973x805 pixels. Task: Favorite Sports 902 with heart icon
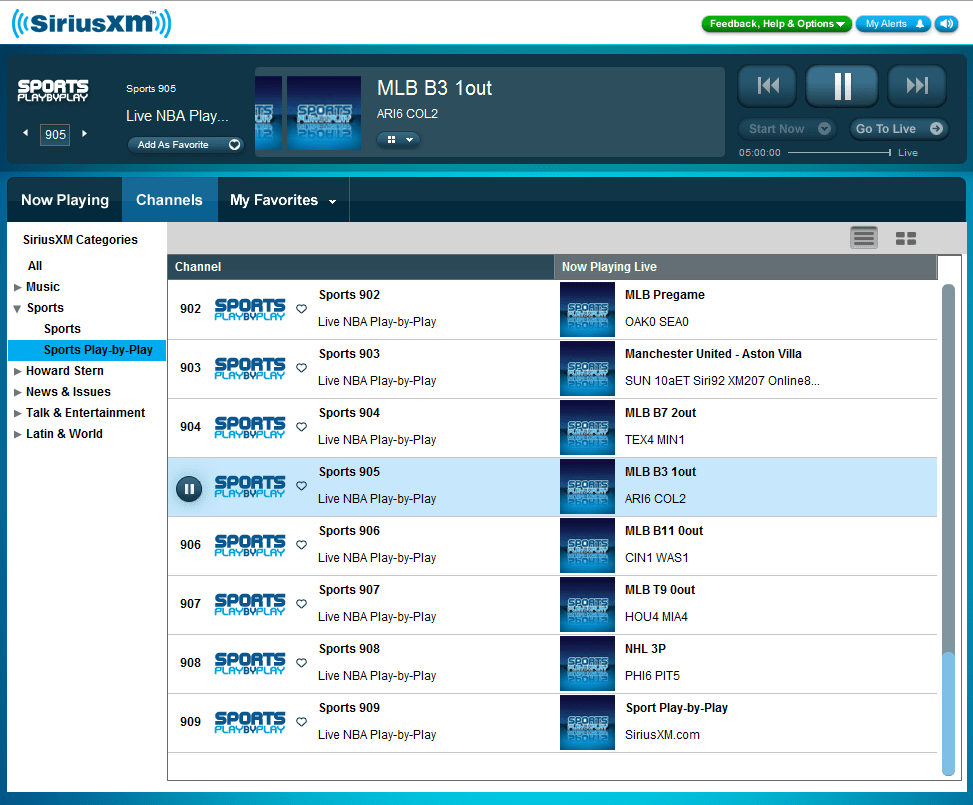pyautogui.click(x=302, y=308)
